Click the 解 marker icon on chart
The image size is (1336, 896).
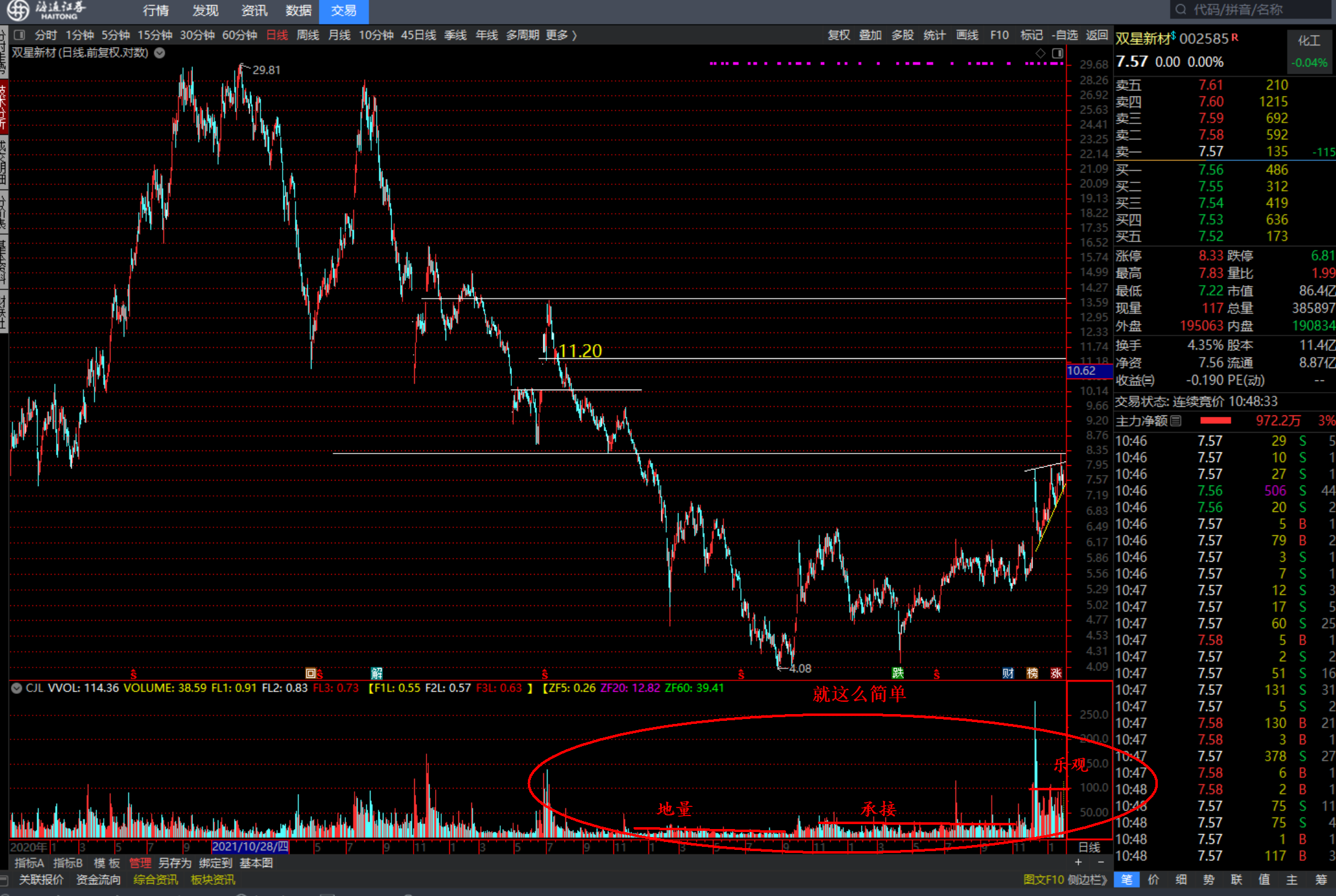tap(377, 673)
